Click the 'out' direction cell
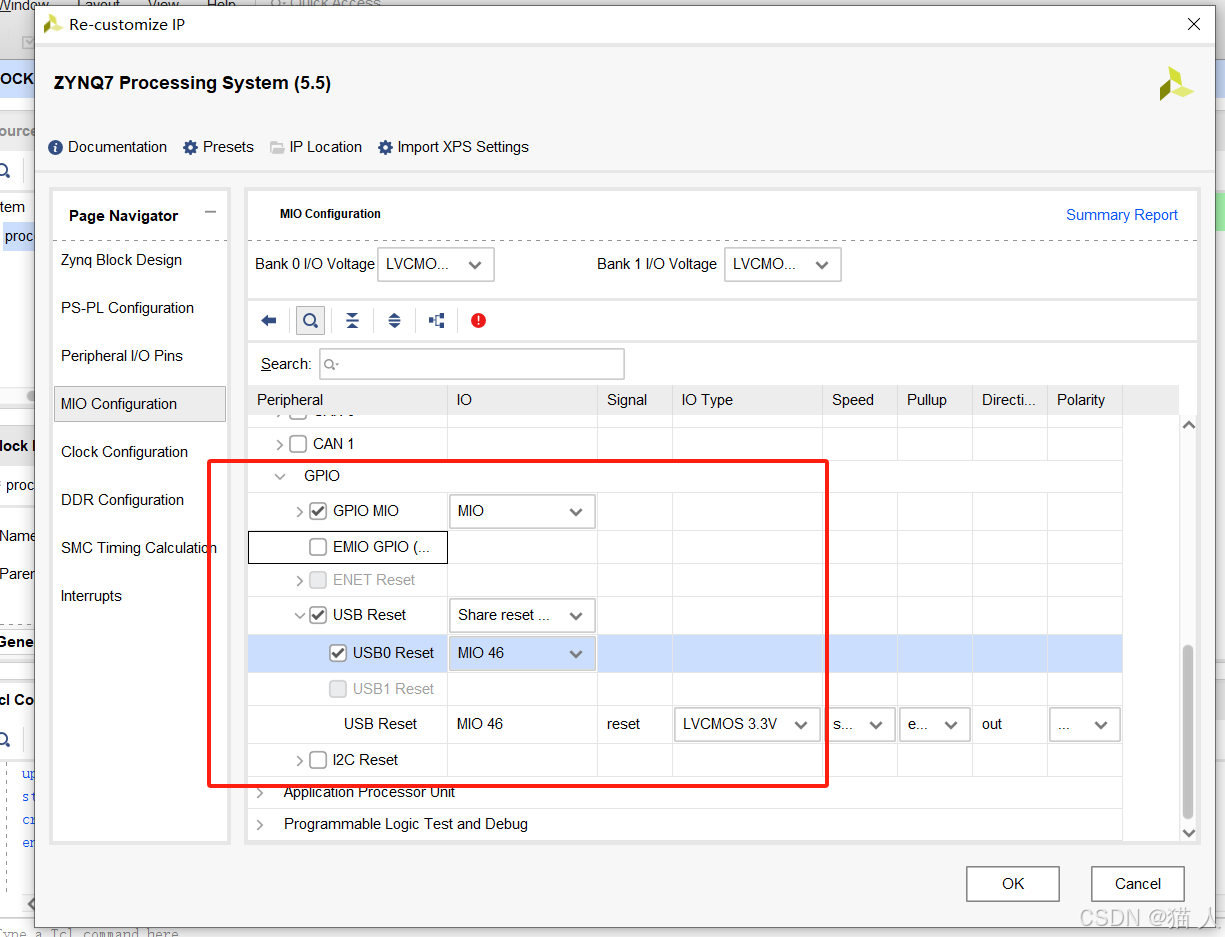 [1010, 724]
